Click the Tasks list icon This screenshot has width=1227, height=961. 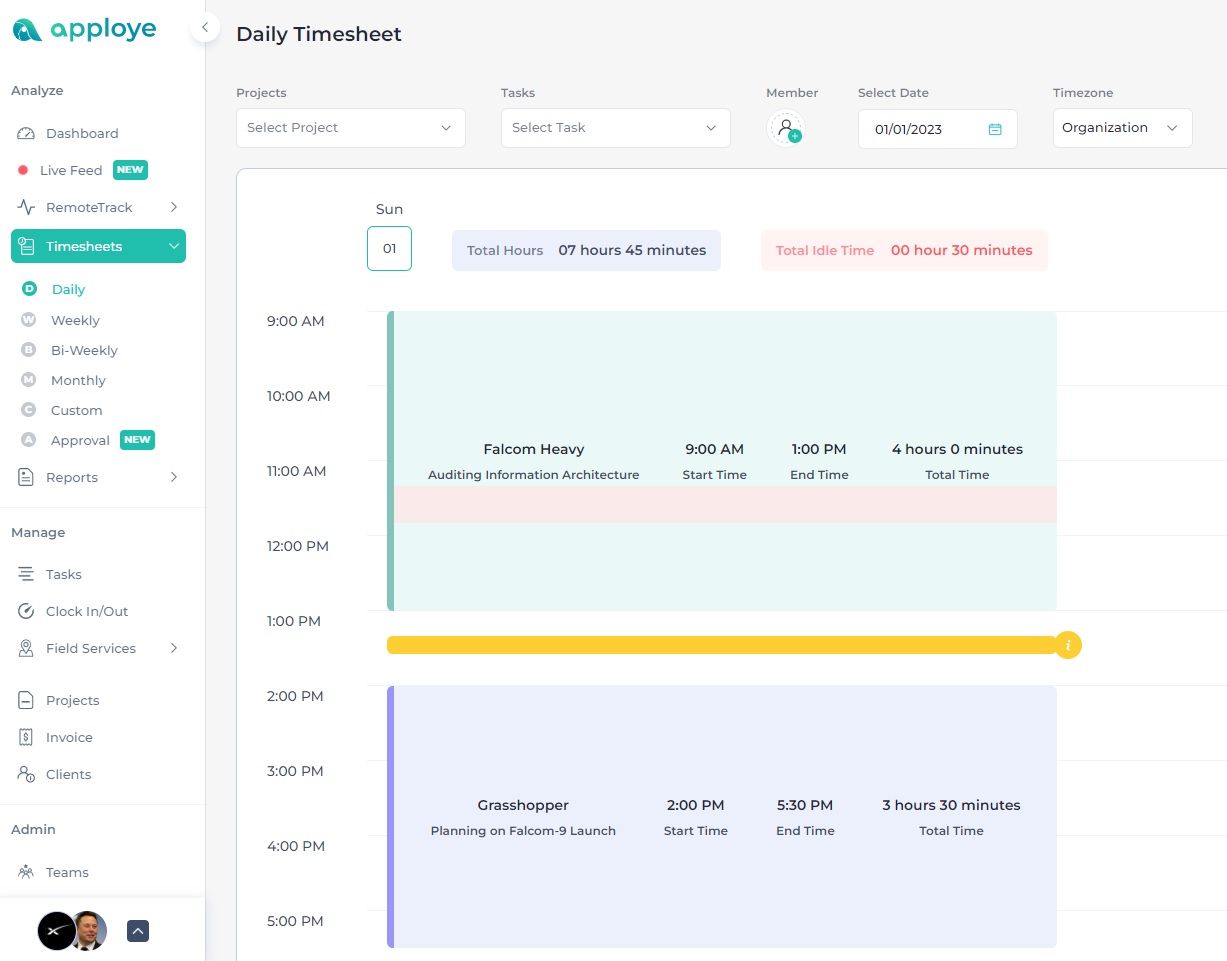pos(27,574)
